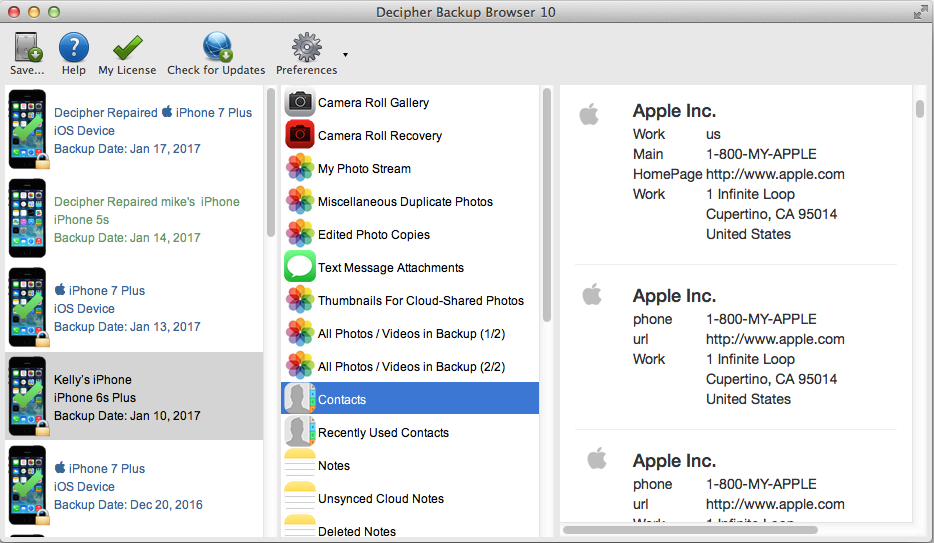Open Camera Roll Recovery category

pos(380,136)
